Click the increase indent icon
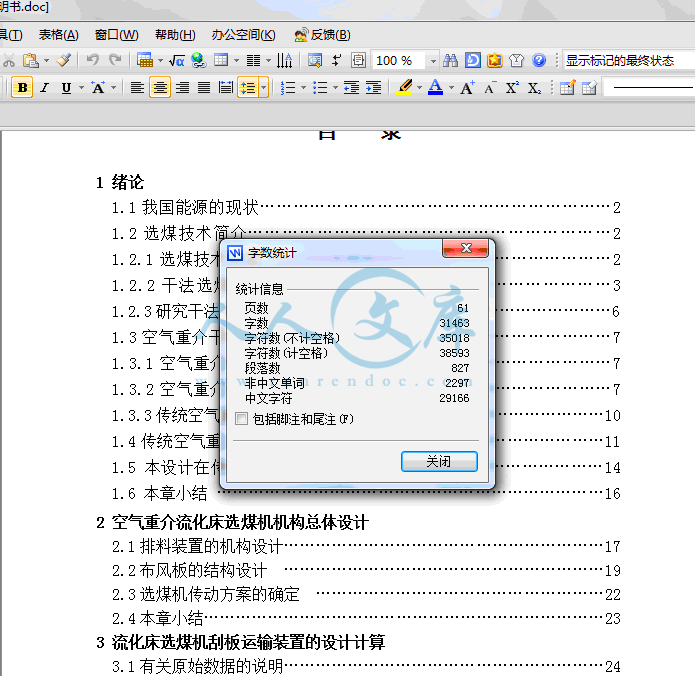This screenshot has width=695, height=676. click(x=373, y=88)
